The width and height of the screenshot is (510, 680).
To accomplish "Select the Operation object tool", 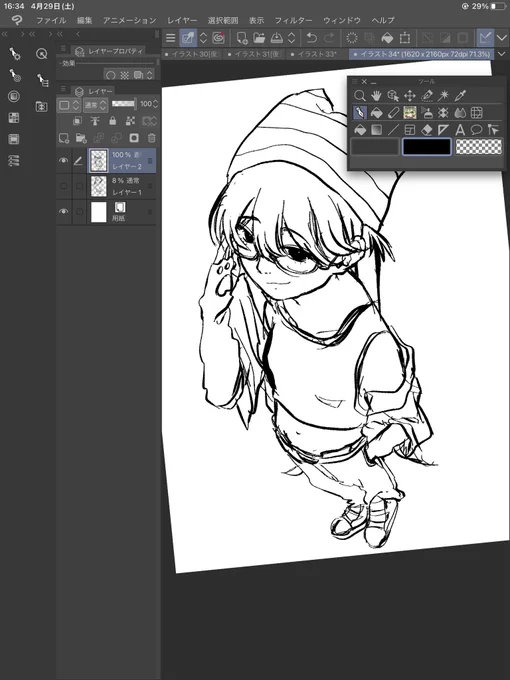I will (393, 95).
